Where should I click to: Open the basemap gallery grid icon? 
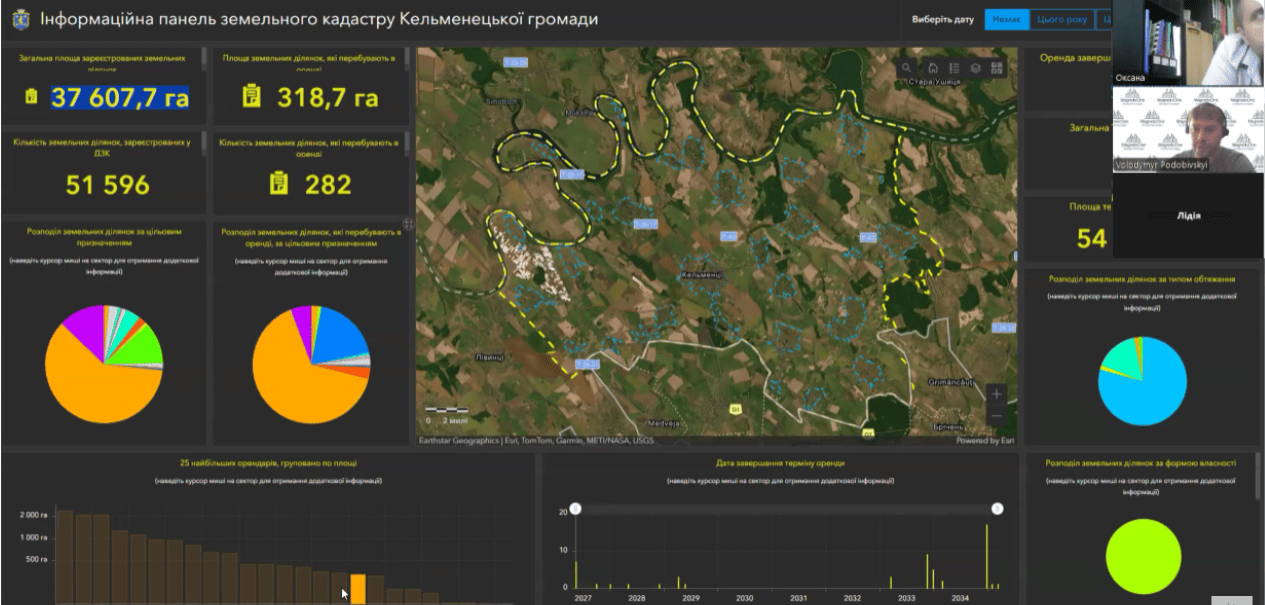997,68
